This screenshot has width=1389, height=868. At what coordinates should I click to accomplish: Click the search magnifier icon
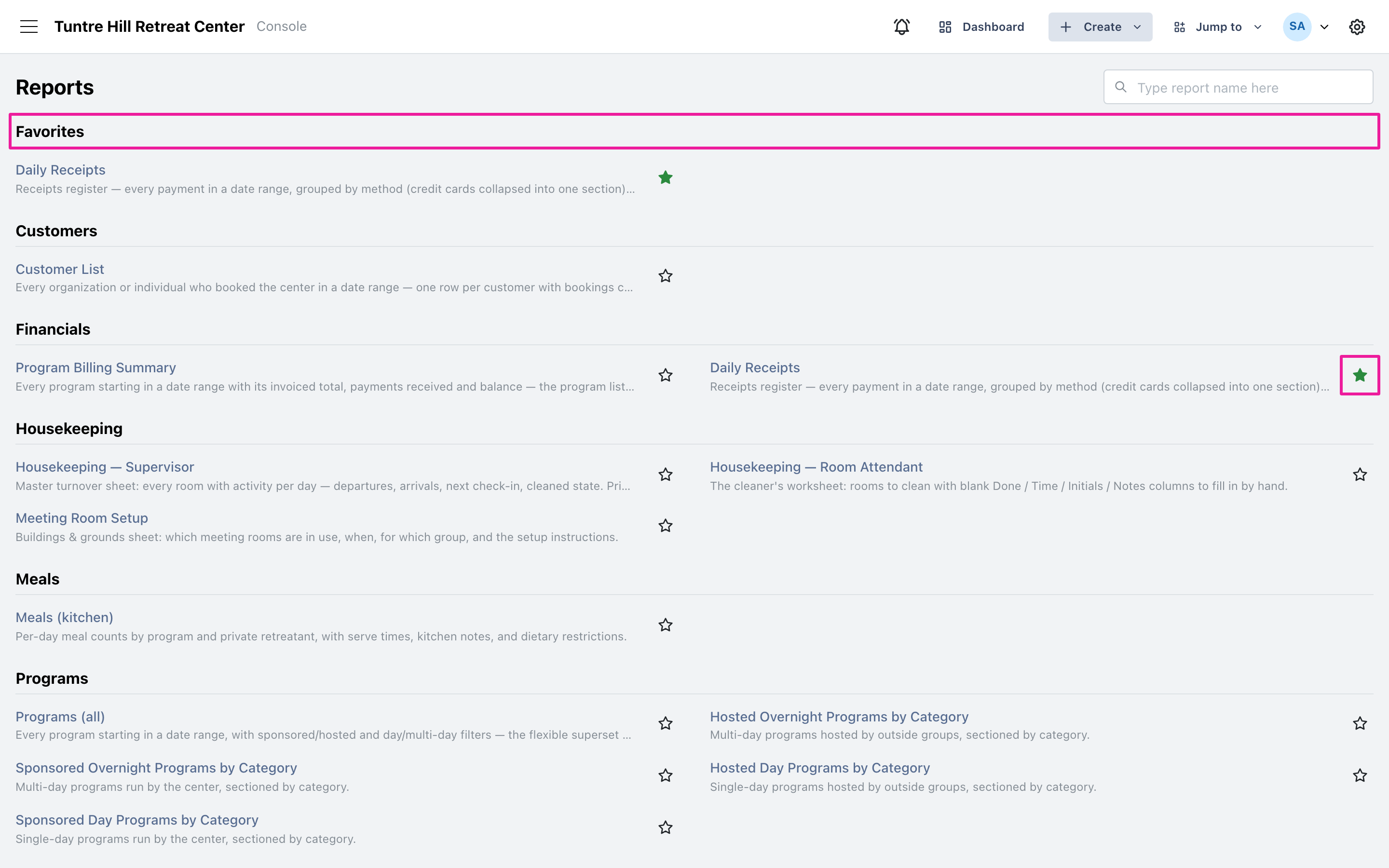pos(1120,87)
